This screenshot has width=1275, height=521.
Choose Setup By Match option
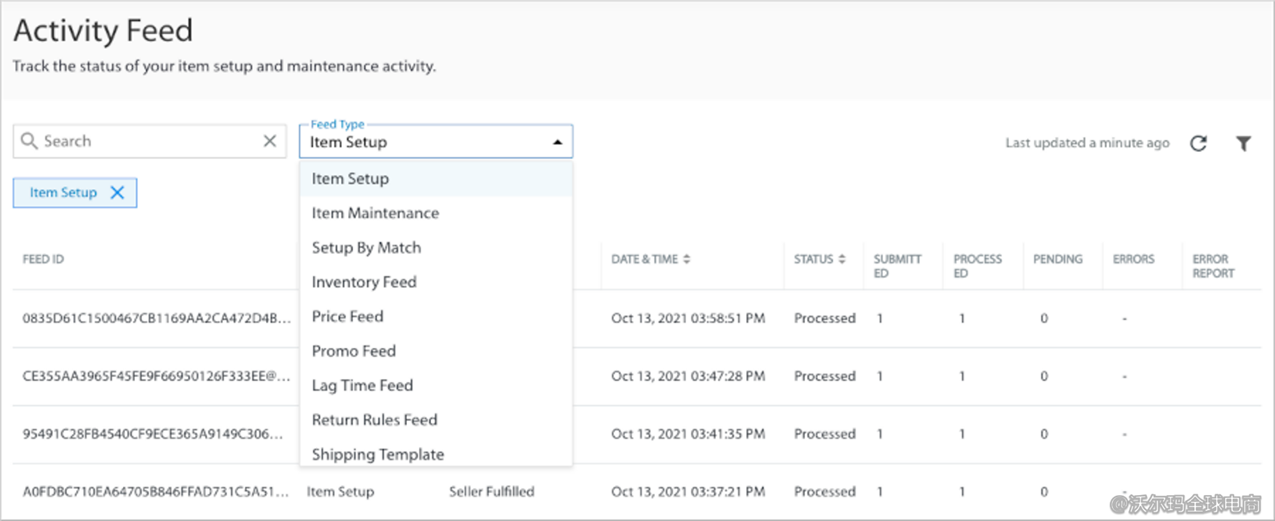click(x=366, y=248)
